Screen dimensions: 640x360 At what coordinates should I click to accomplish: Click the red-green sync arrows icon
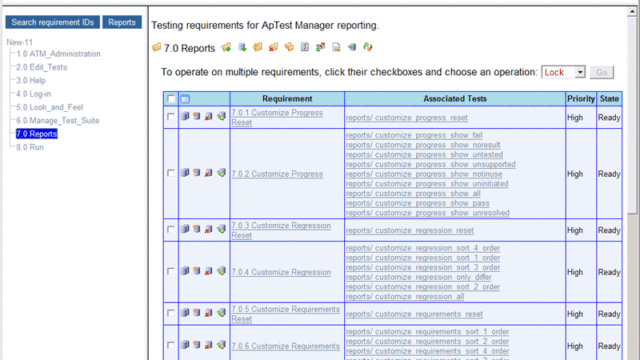pyautogui.click(x=320, y=47)
